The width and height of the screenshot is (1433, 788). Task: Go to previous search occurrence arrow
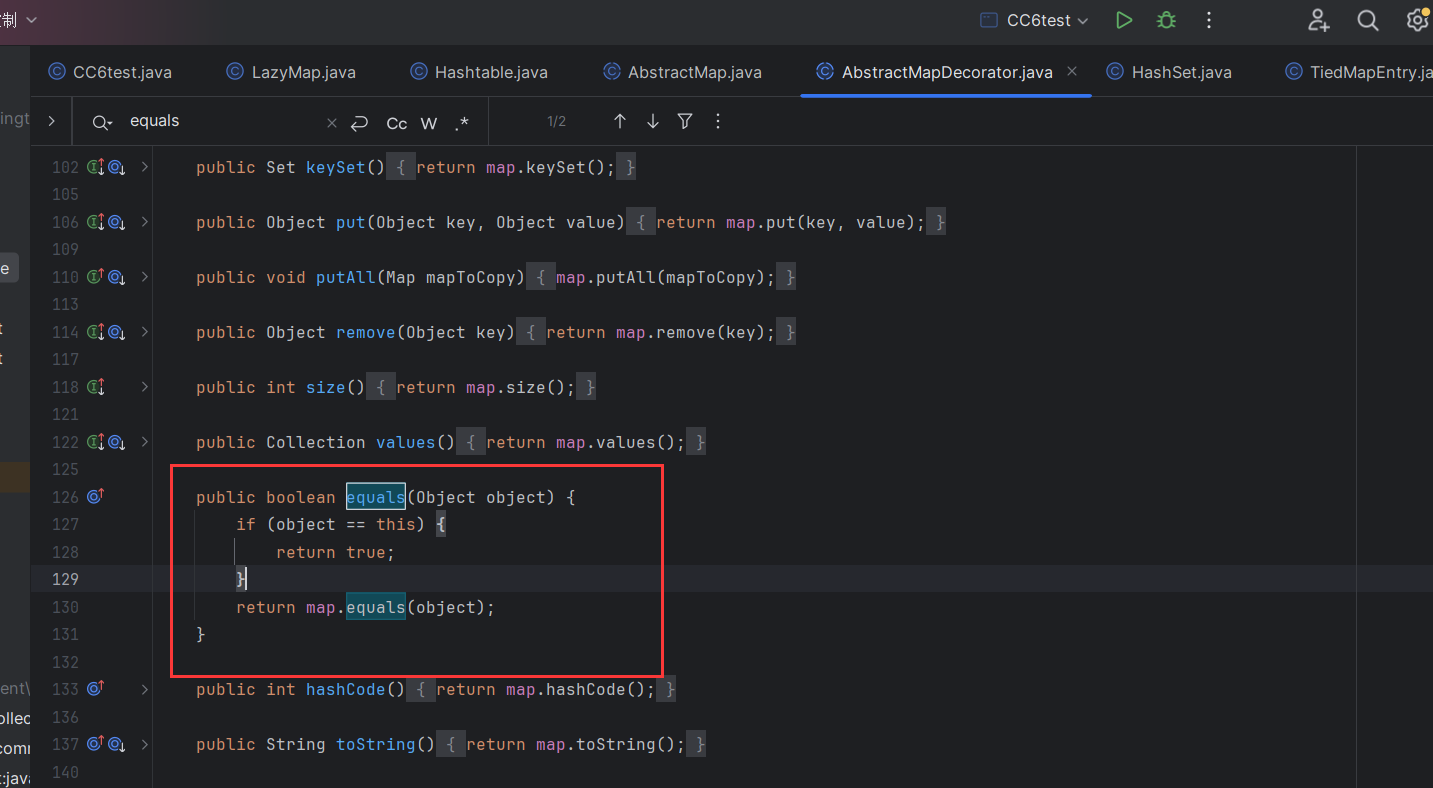pyautogui.click(x=620, y=121)
